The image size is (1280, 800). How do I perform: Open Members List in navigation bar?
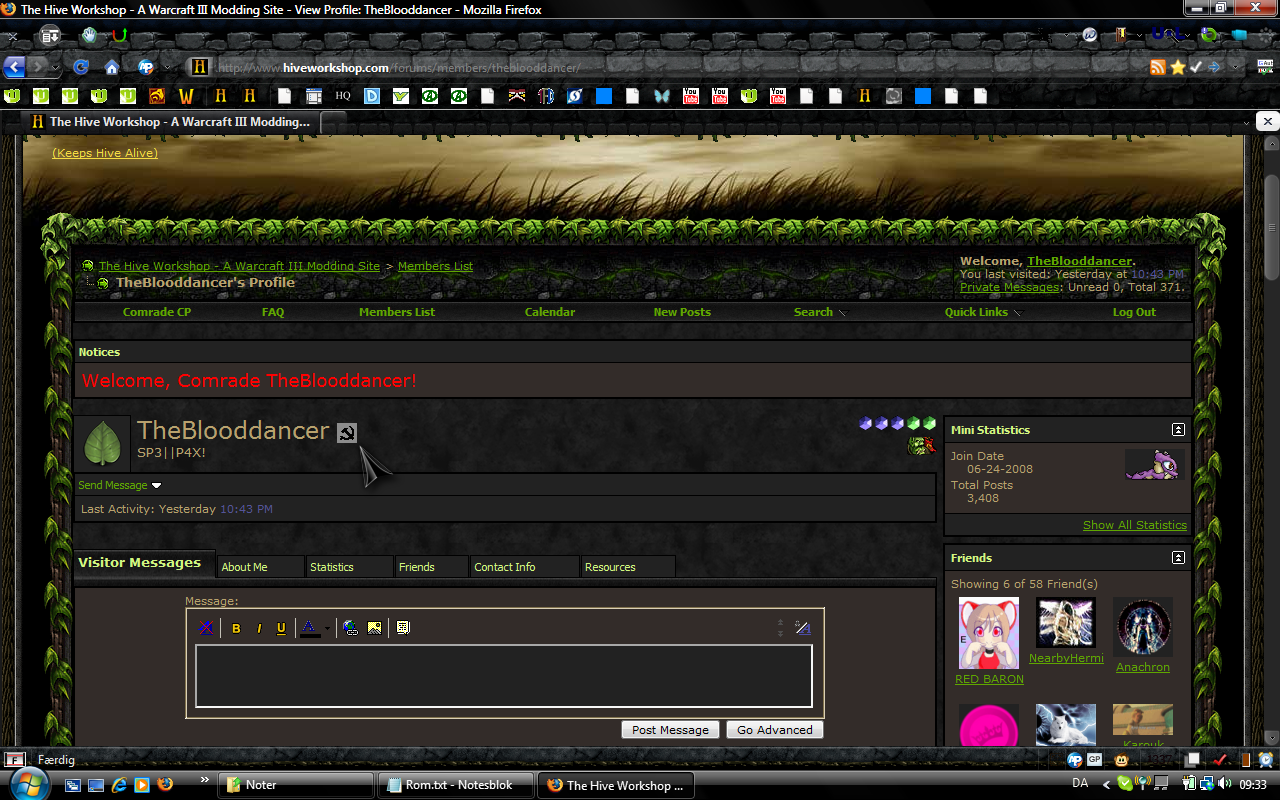397,312
